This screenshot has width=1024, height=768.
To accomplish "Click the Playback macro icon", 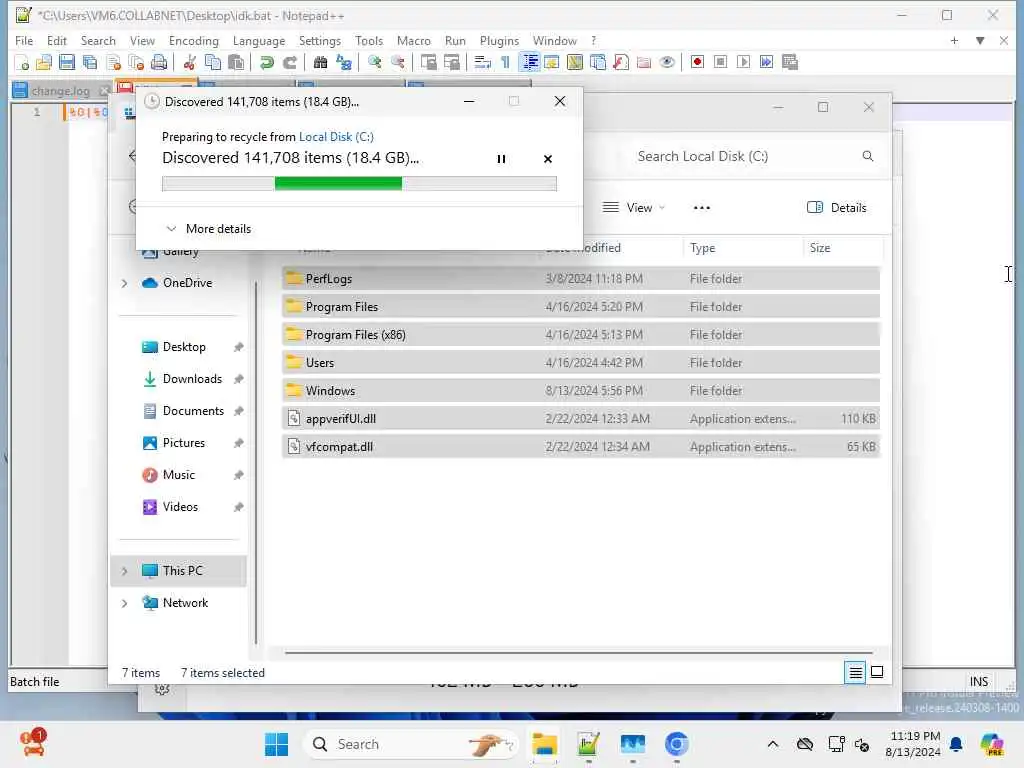I will 743,62.
